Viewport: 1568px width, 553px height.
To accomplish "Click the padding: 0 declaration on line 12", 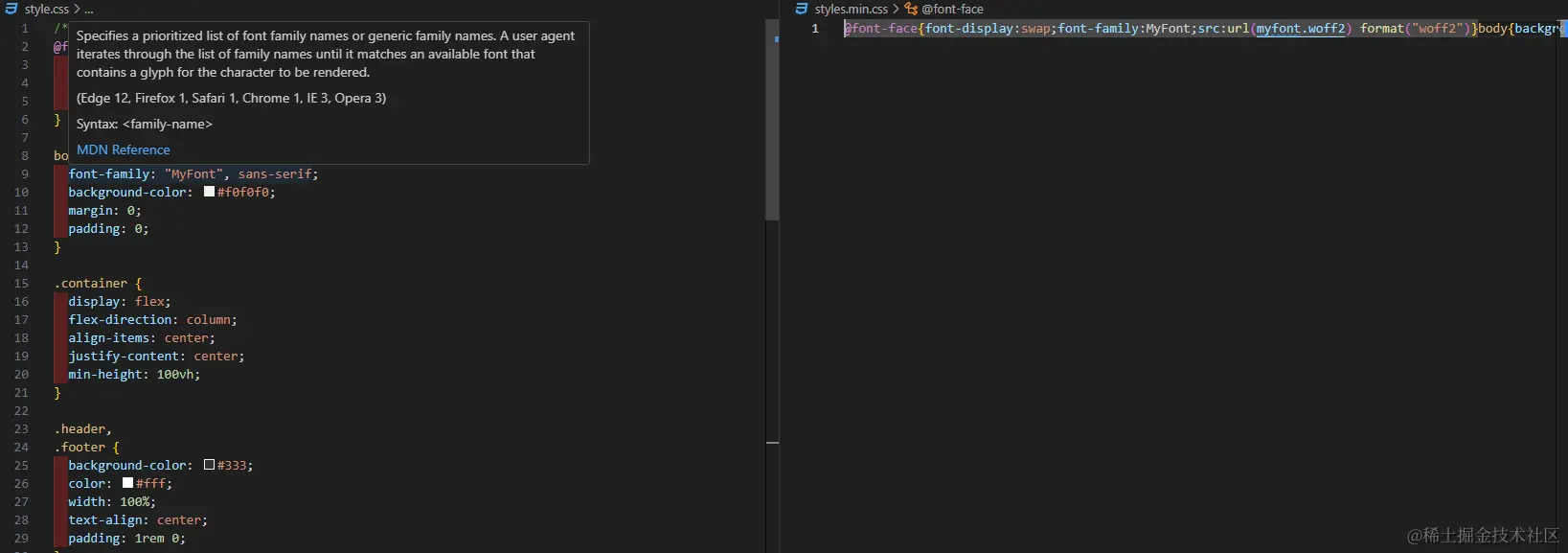I will 108,228.
